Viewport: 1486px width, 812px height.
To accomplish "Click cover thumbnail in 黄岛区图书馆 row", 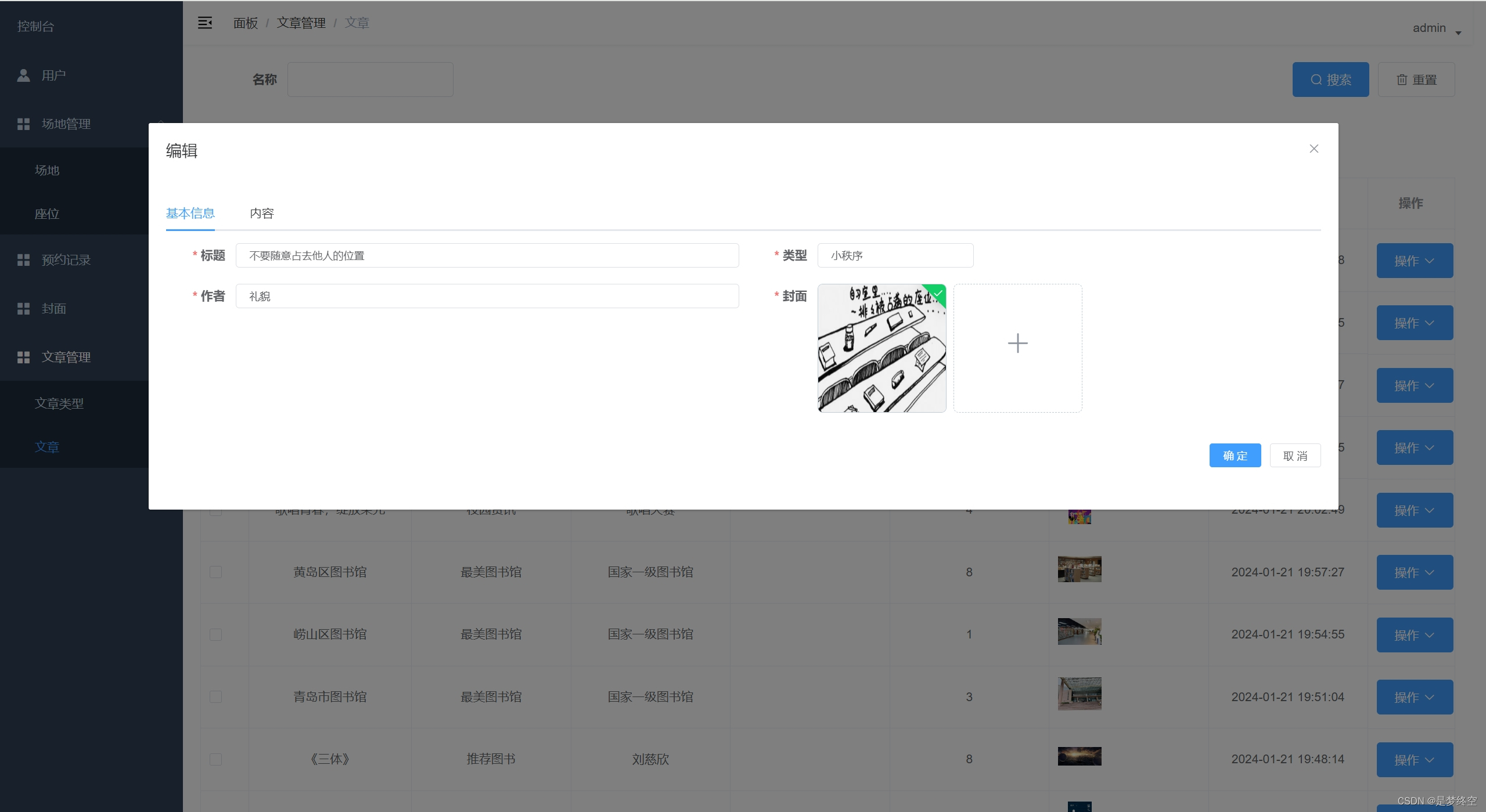I will click(1080, 569).
